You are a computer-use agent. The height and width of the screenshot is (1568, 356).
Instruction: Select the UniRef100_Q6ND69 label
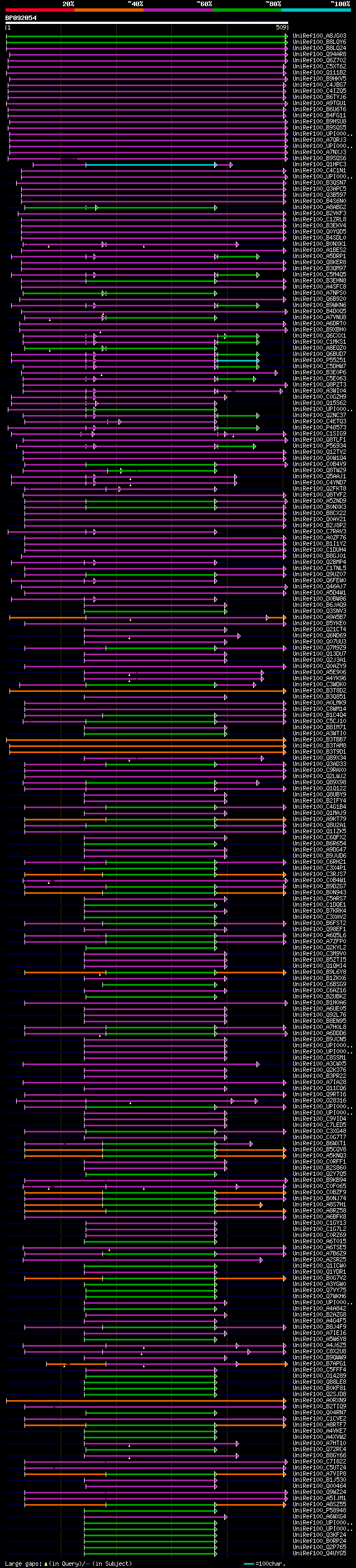319,635
